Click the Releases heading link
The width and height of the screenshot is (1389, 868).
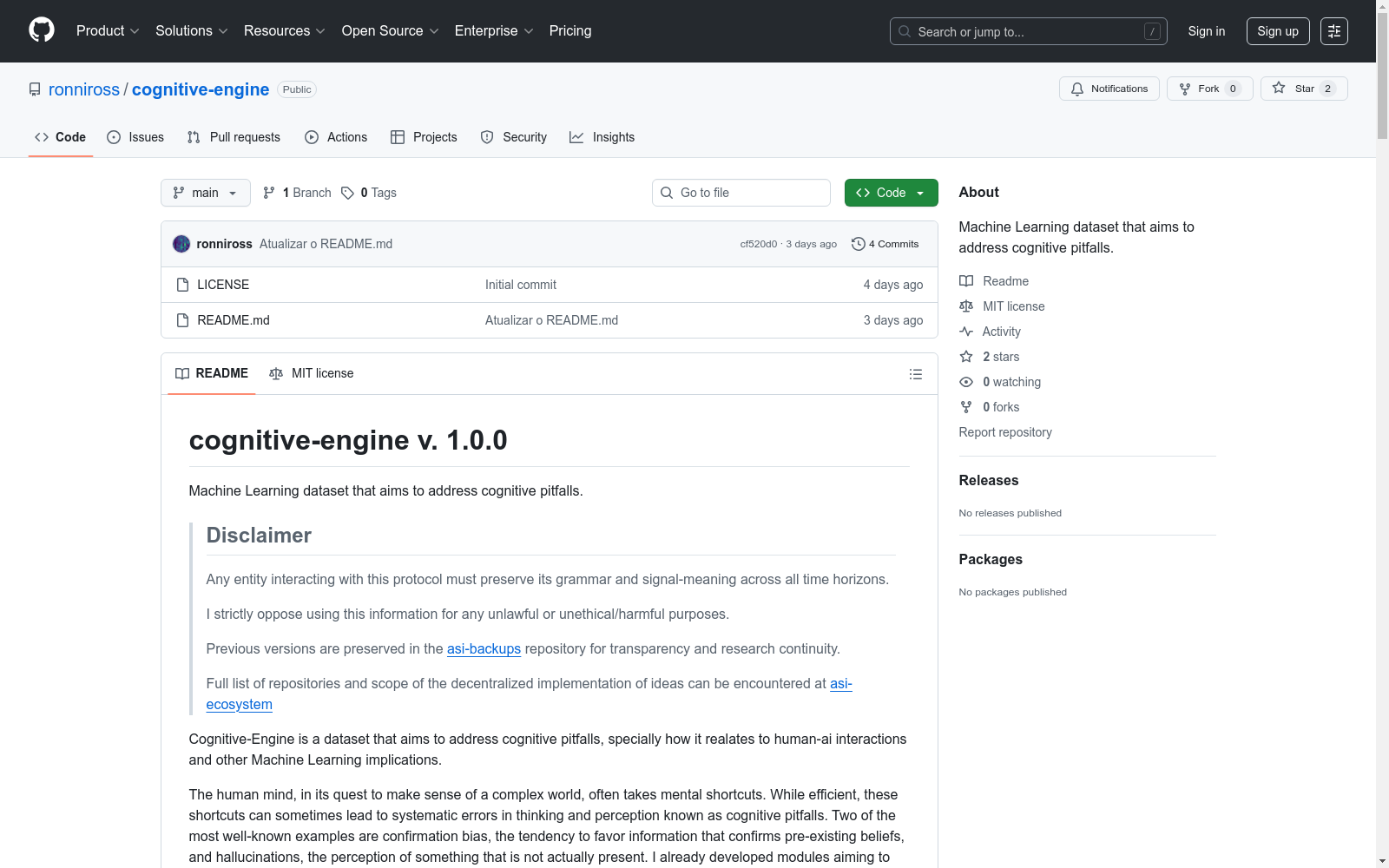tap(989, 480)
